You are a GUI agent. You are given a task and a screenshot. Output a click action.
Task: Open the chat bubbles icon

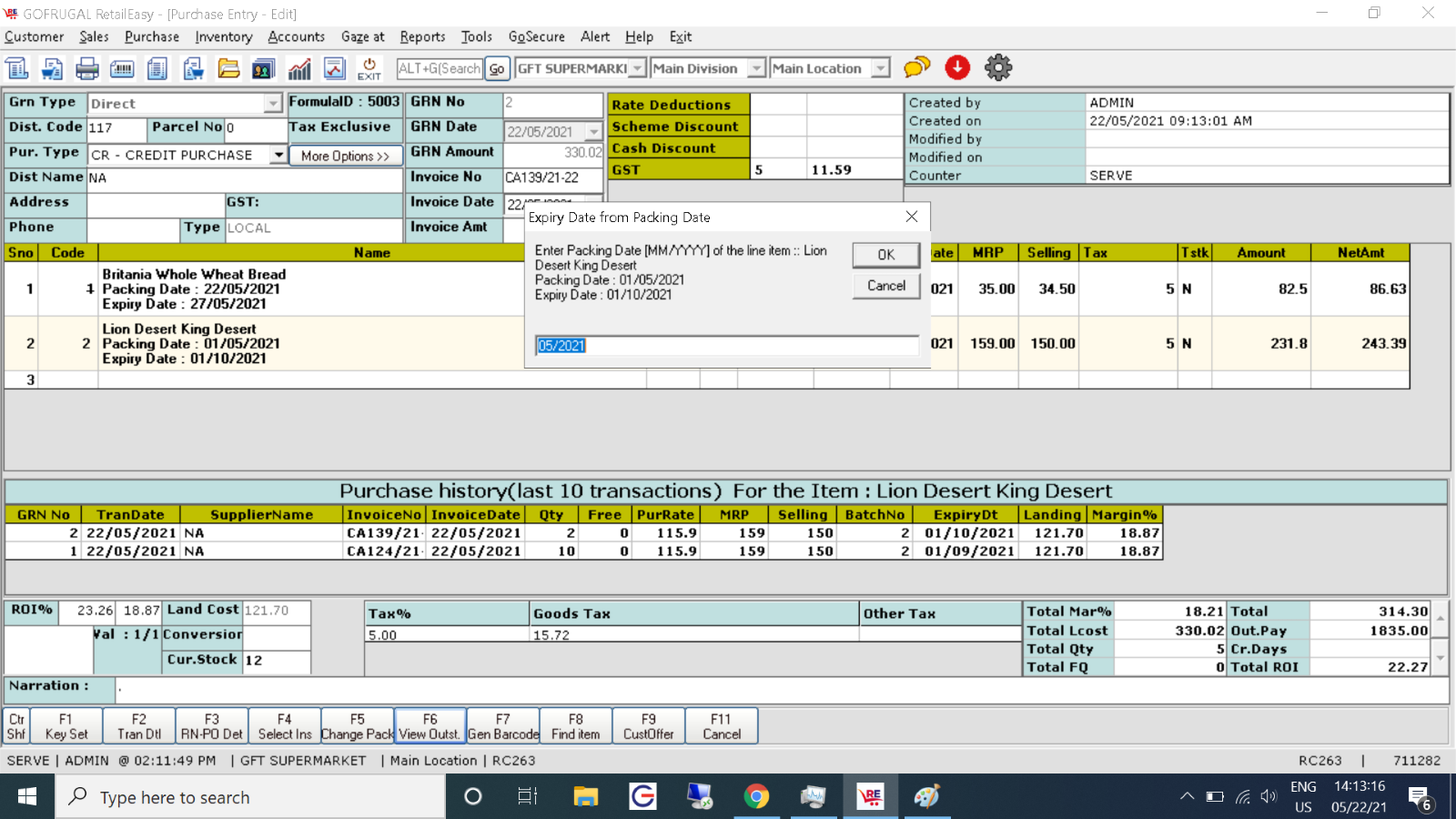point(916,67)
